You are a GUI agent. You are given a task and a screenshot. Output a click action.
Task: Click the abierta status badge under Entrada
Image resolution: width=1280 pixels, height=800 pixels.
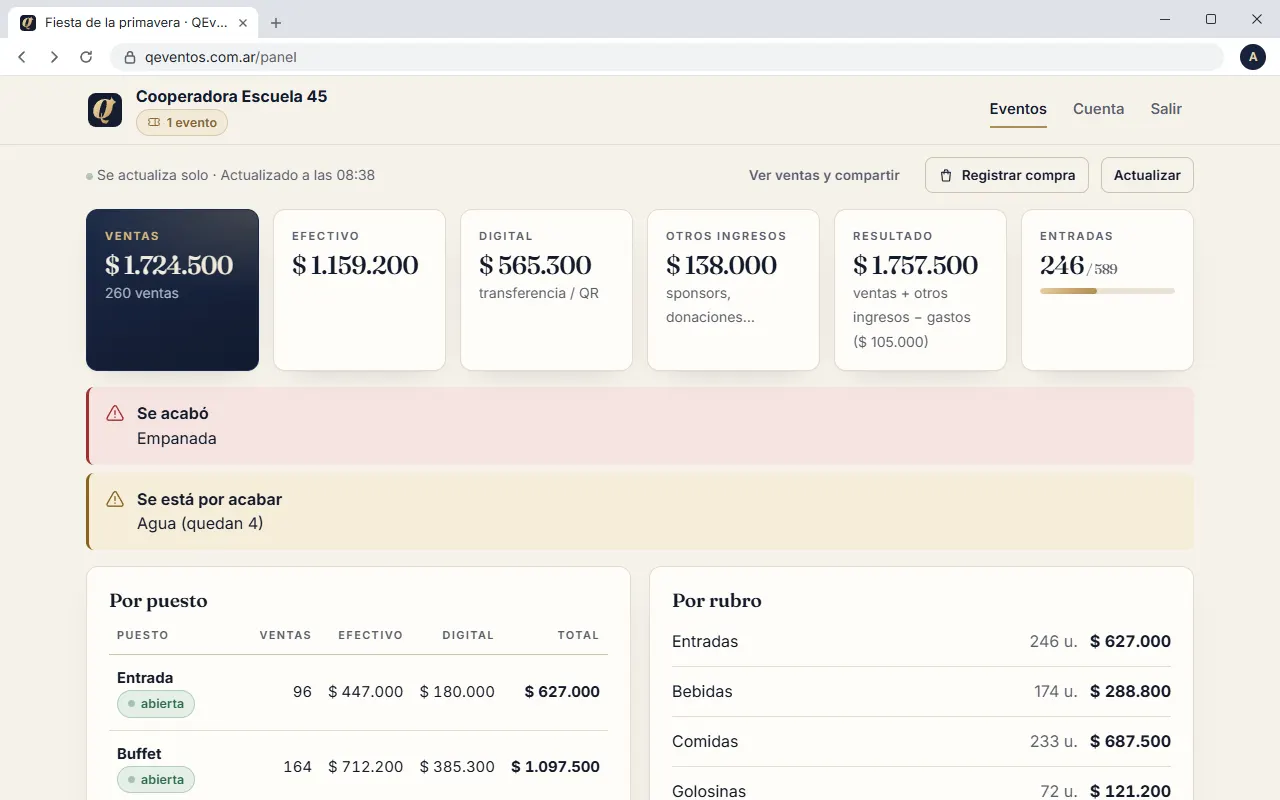pyautogui.click(x=156, y=704)
